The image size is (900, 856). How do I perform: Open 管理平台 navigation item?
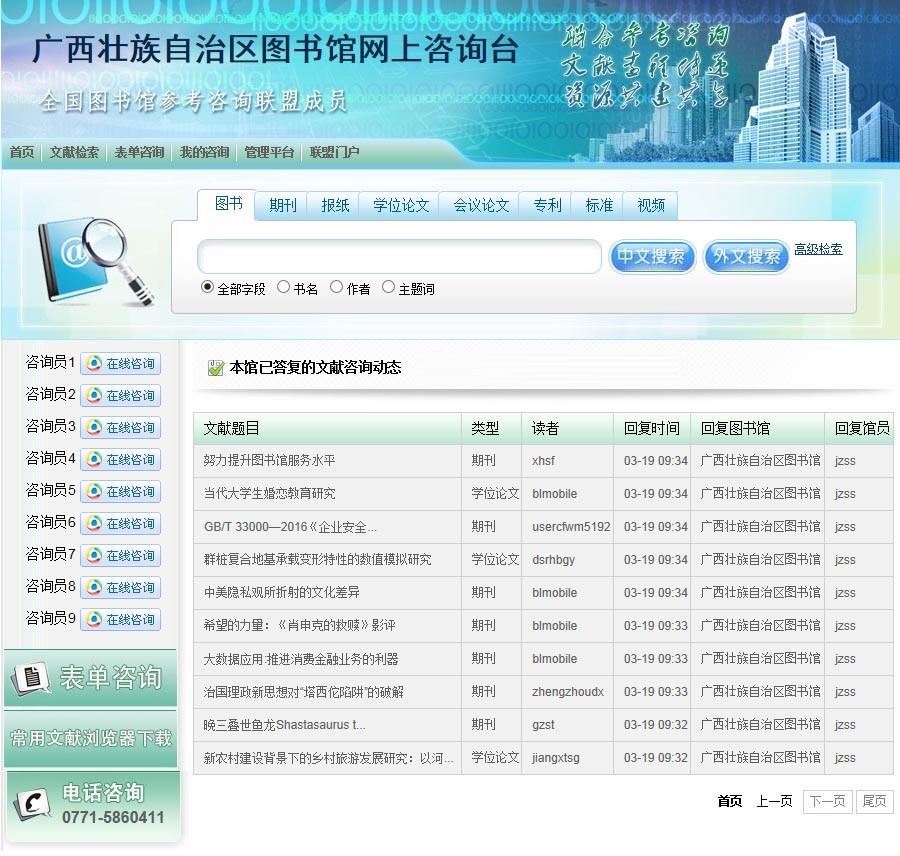(269, 152)
